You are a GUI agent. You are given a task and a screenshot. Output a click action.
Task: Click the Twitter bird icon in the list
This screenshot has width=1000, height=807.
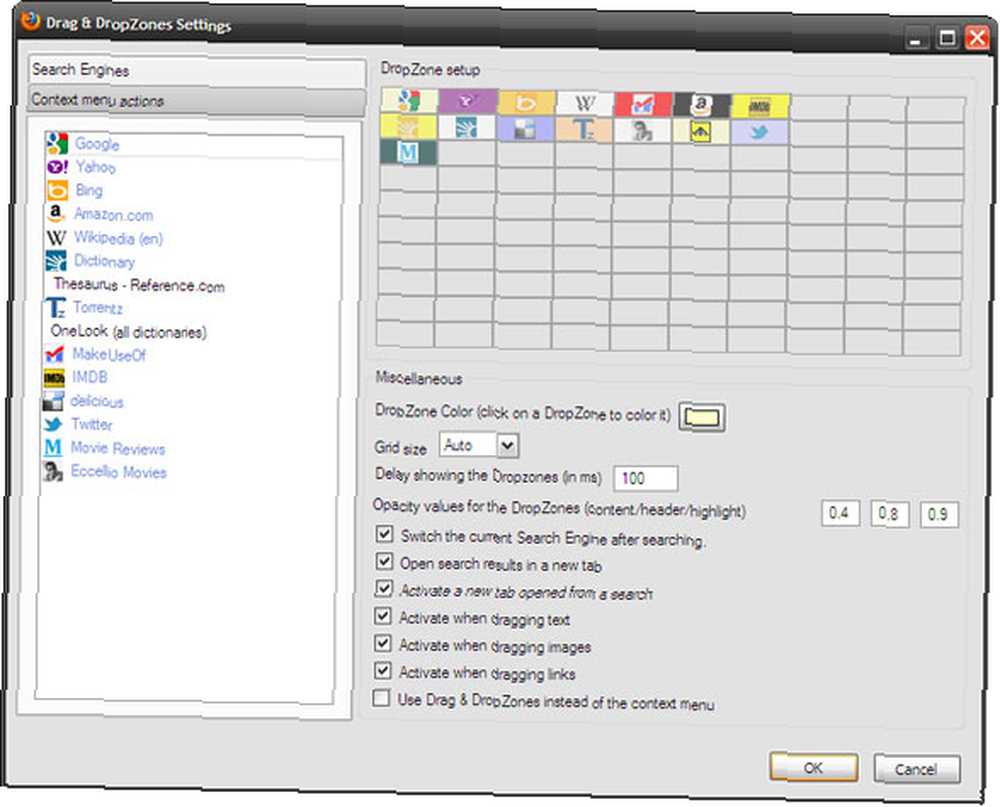pyautogui.click(x=53, y=424)
